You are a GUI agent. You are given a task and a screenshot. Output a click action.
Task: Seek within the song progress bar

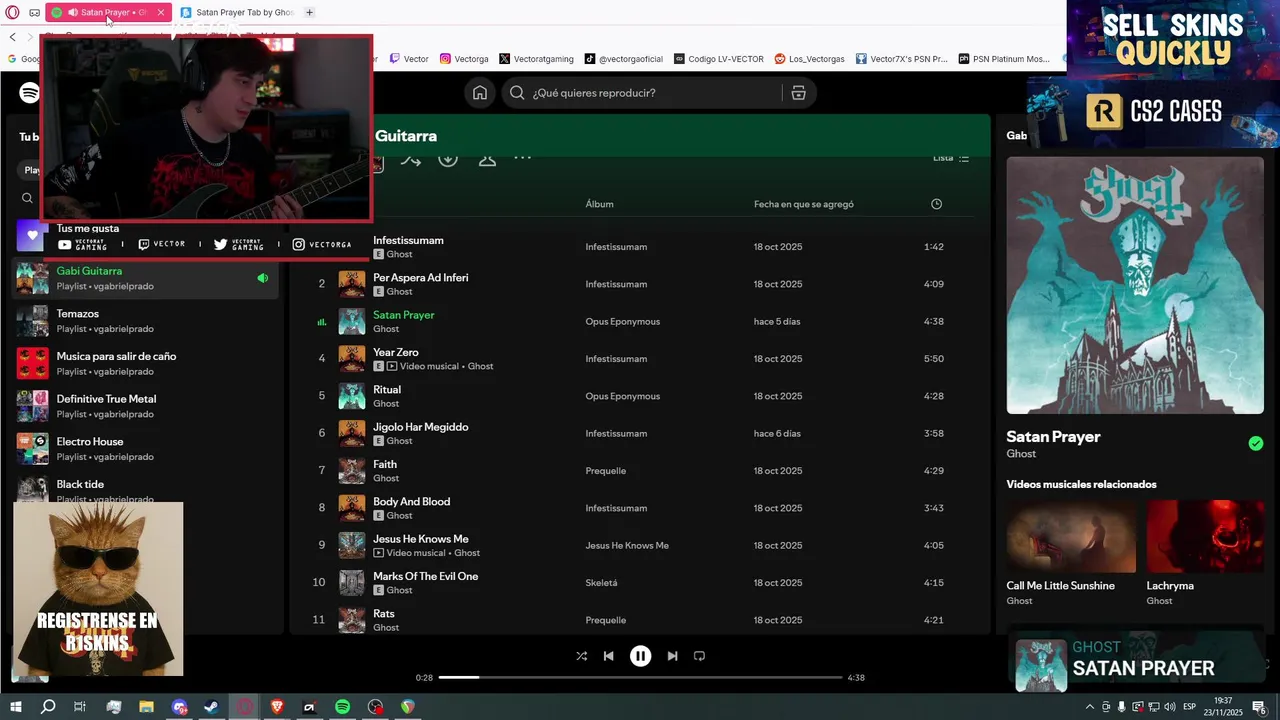[x=640, y=677]
